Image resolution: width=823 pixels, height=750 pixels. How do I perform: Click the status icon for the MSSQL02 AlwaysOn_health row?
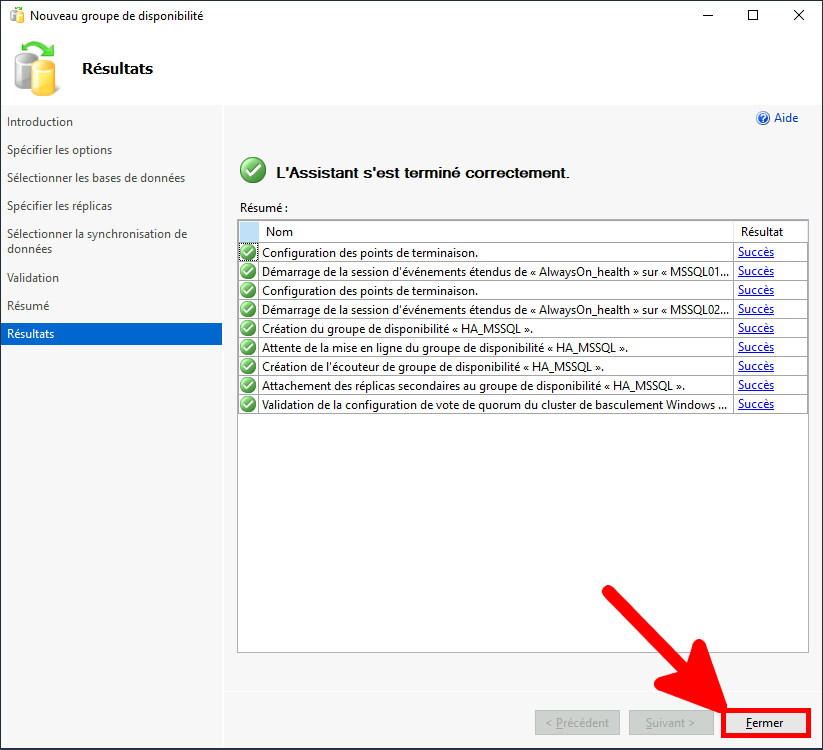click(248, 309)
